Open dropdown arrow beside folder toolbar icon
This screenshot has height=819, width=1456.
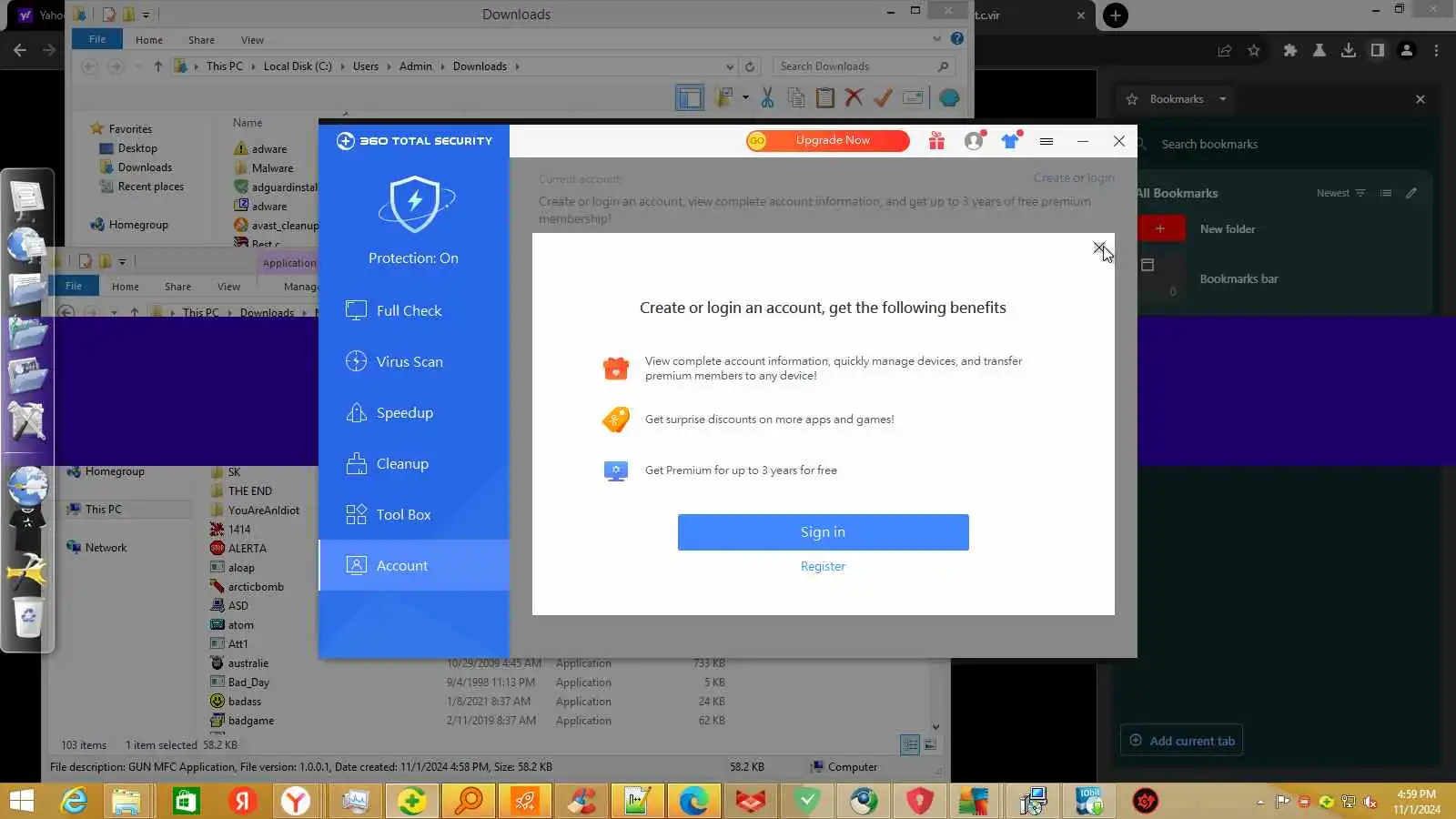coord(745,97)
